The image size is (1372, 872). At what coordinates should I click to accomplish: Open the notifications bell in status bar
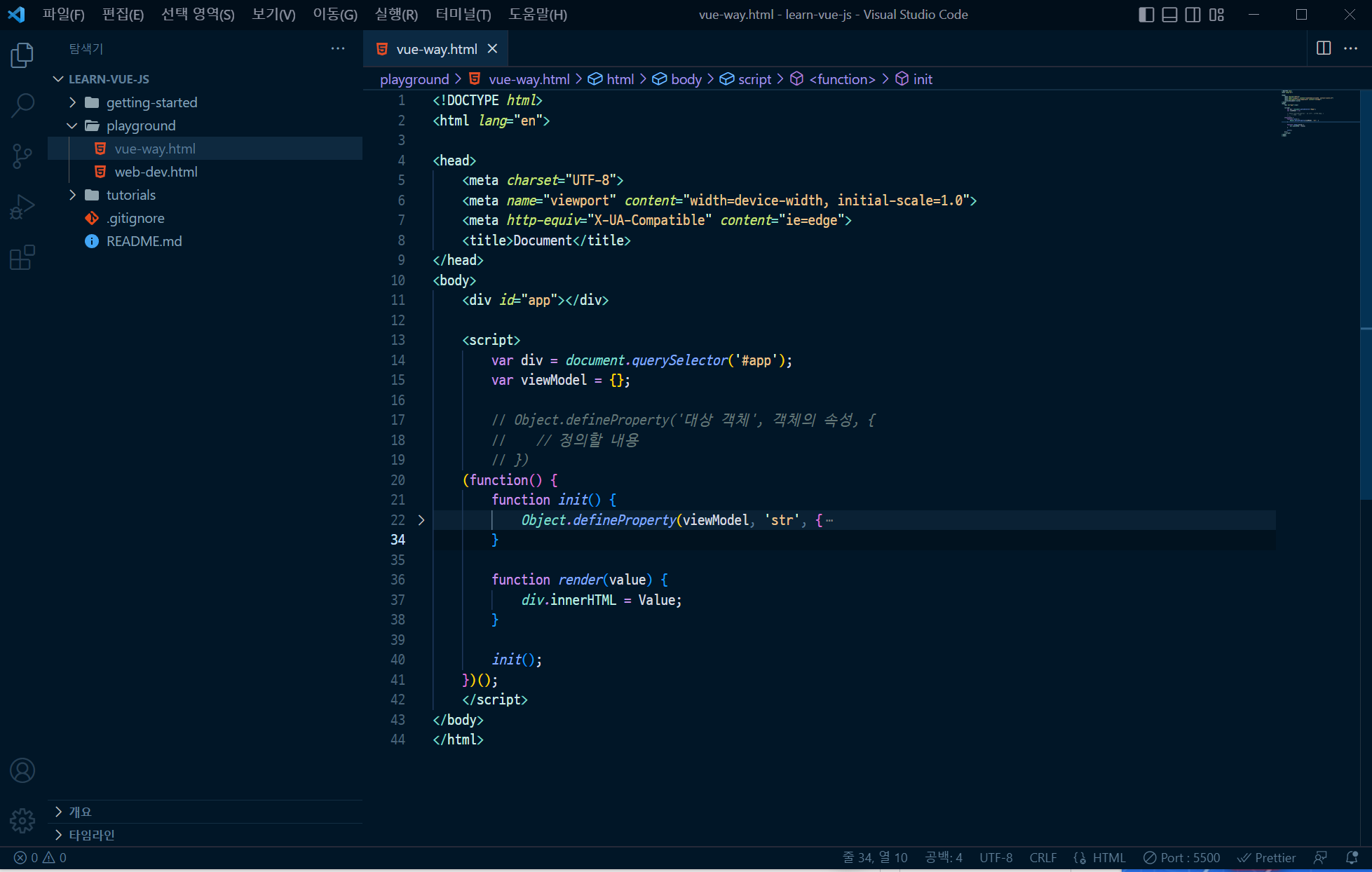[x=1352, y=857]
